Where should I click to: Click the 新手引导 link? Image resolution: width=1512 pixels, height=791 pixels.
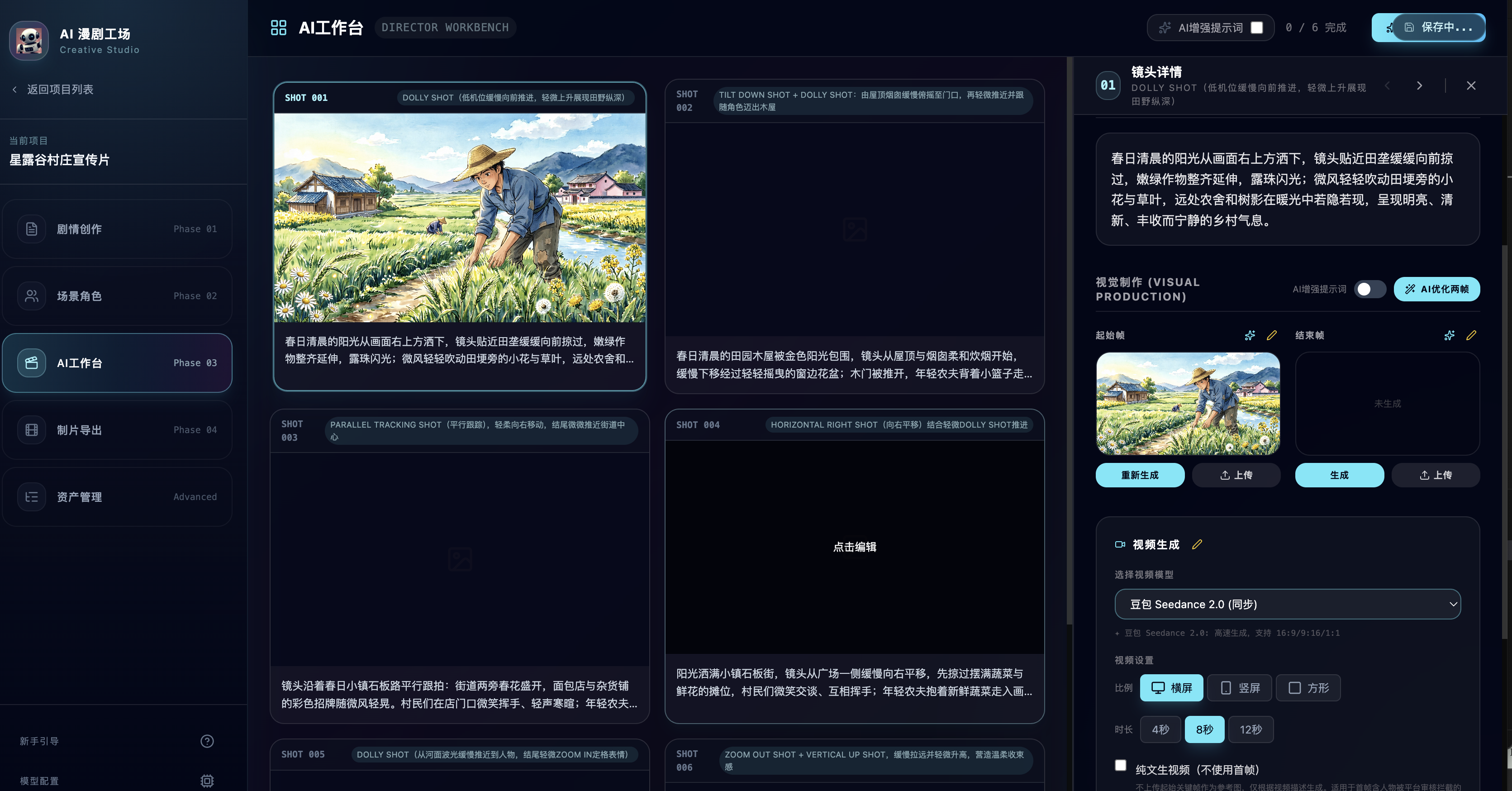point(39,741)
